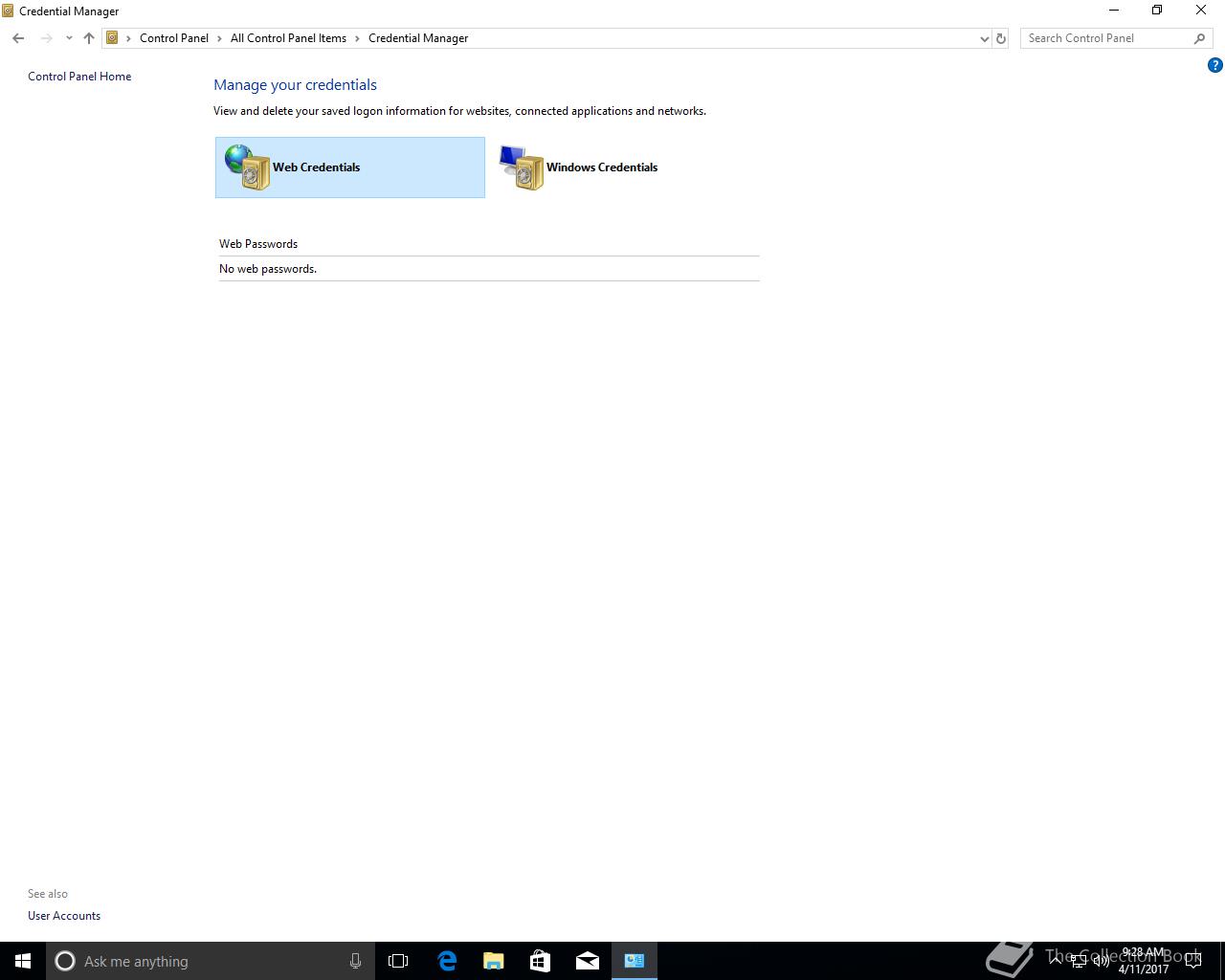Go up one level with Up arrow
This screenshot has width=1225, height=980.
pyautogui.click(x=89, y=38)
